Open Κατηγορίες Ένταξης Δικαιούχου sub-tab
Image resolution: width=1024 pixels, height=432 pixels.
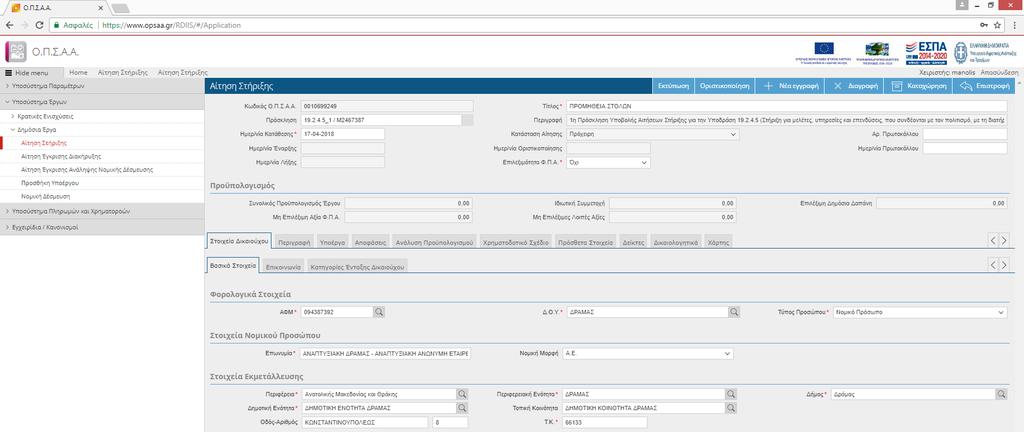coord(357,267)
